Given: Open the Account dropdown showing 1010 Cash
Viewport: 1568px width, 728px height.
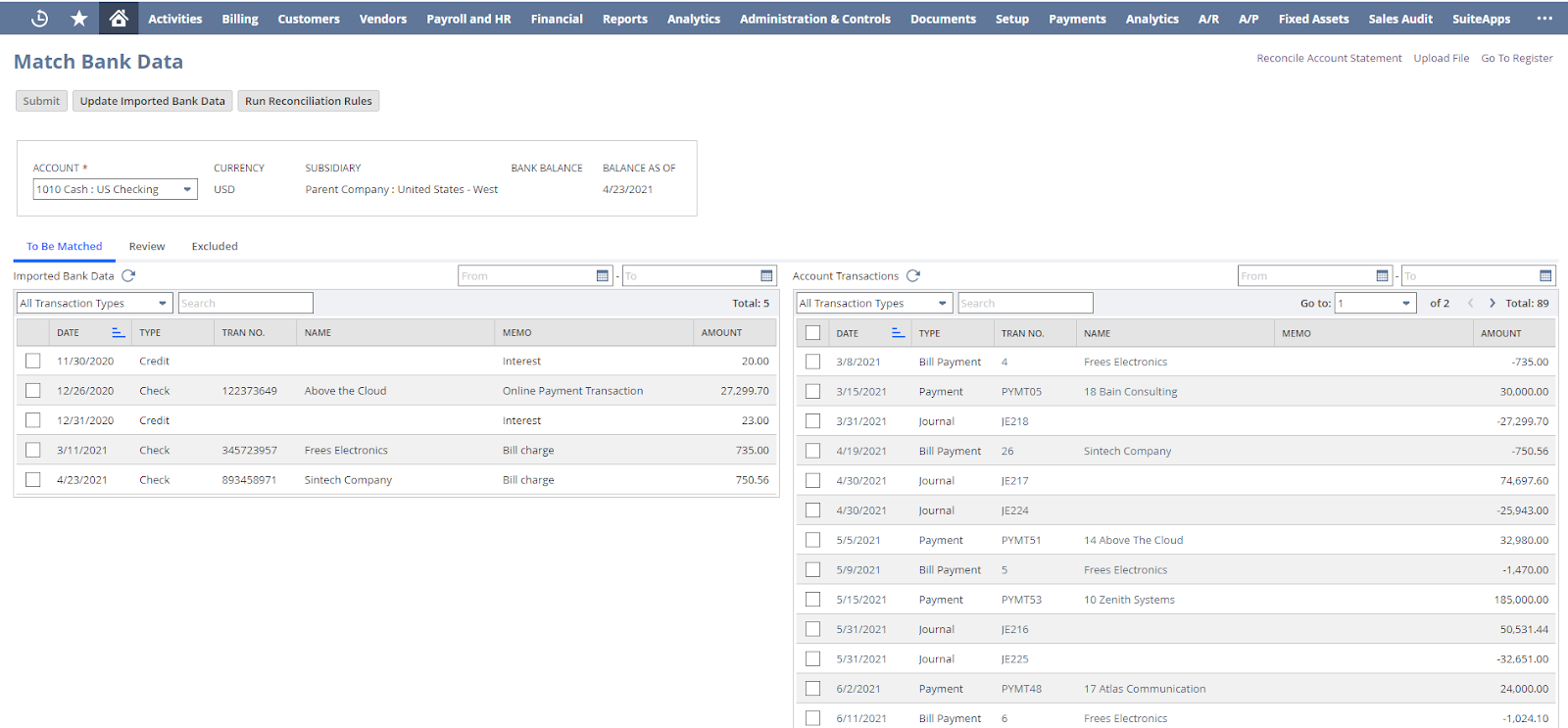Looking at the screenshot, I should tap(115, 189).
